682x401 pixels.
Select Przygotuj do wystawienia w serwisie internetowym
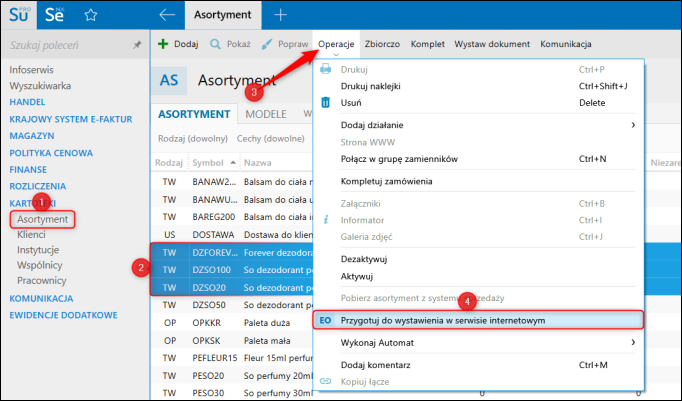click(x=478, y=321)
